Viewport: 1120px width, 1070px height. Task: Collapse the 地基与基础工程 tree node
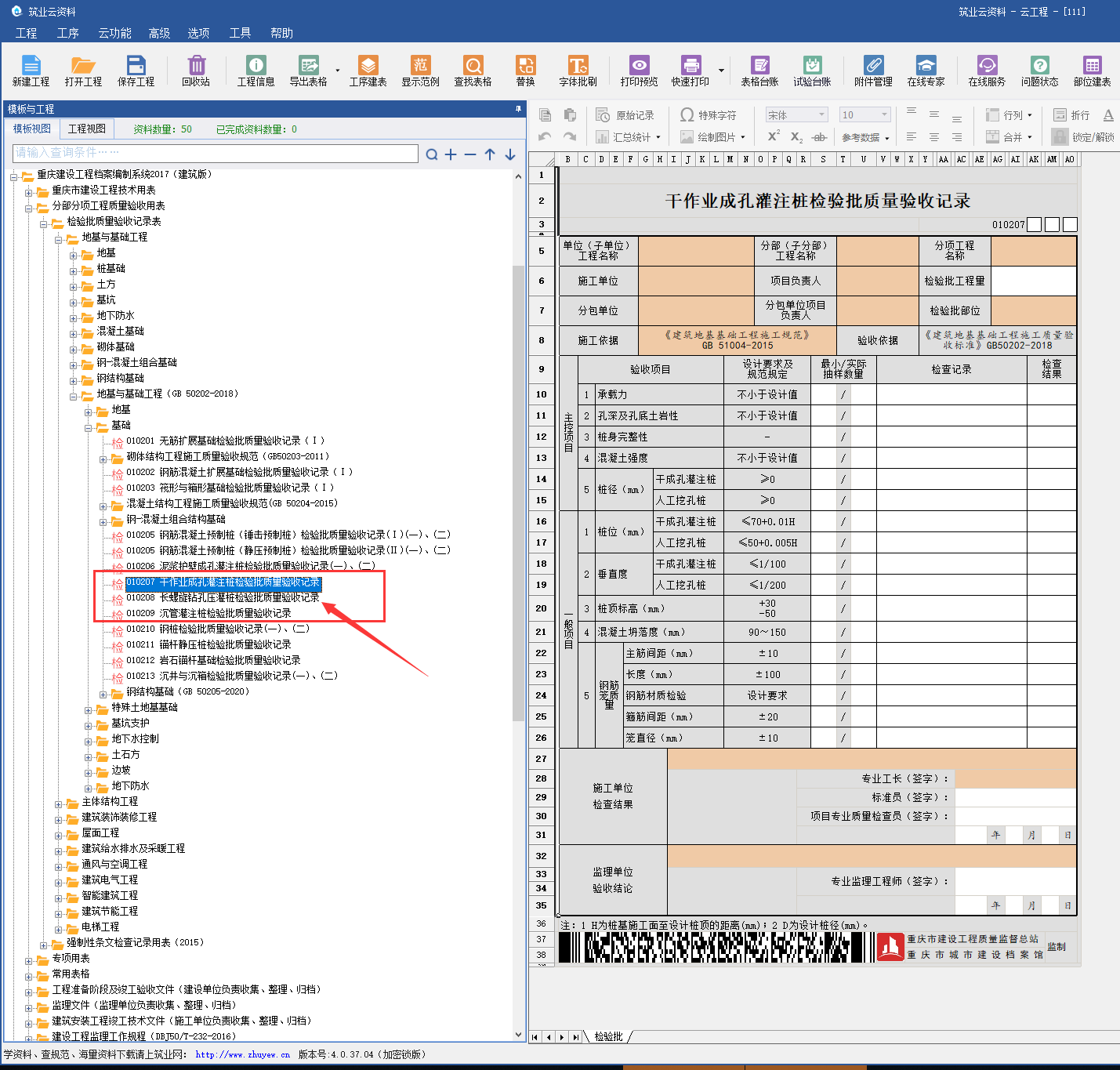(59, 238)
